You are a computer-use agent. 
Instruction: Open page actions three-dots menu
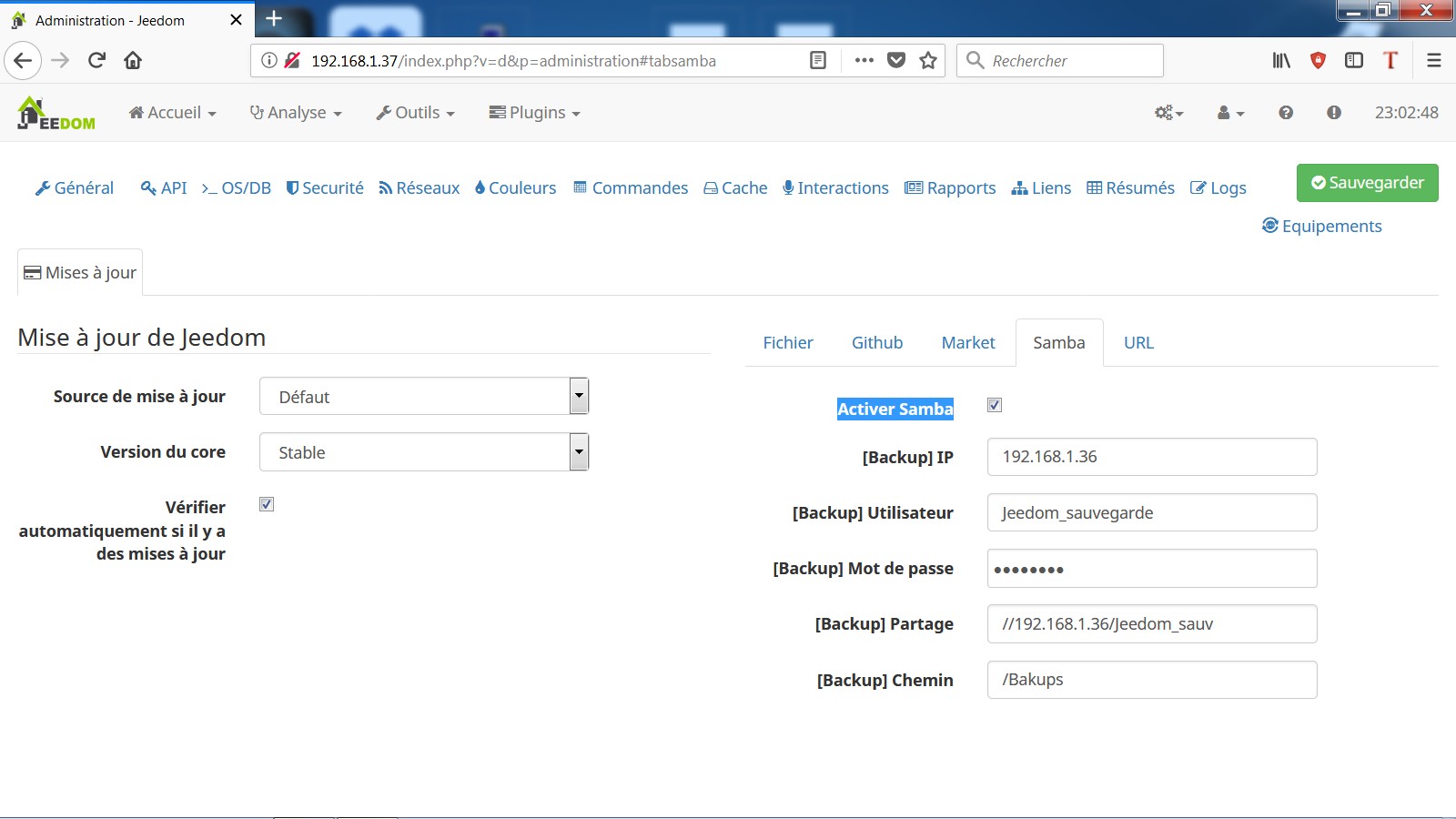[x=864, y=61]
